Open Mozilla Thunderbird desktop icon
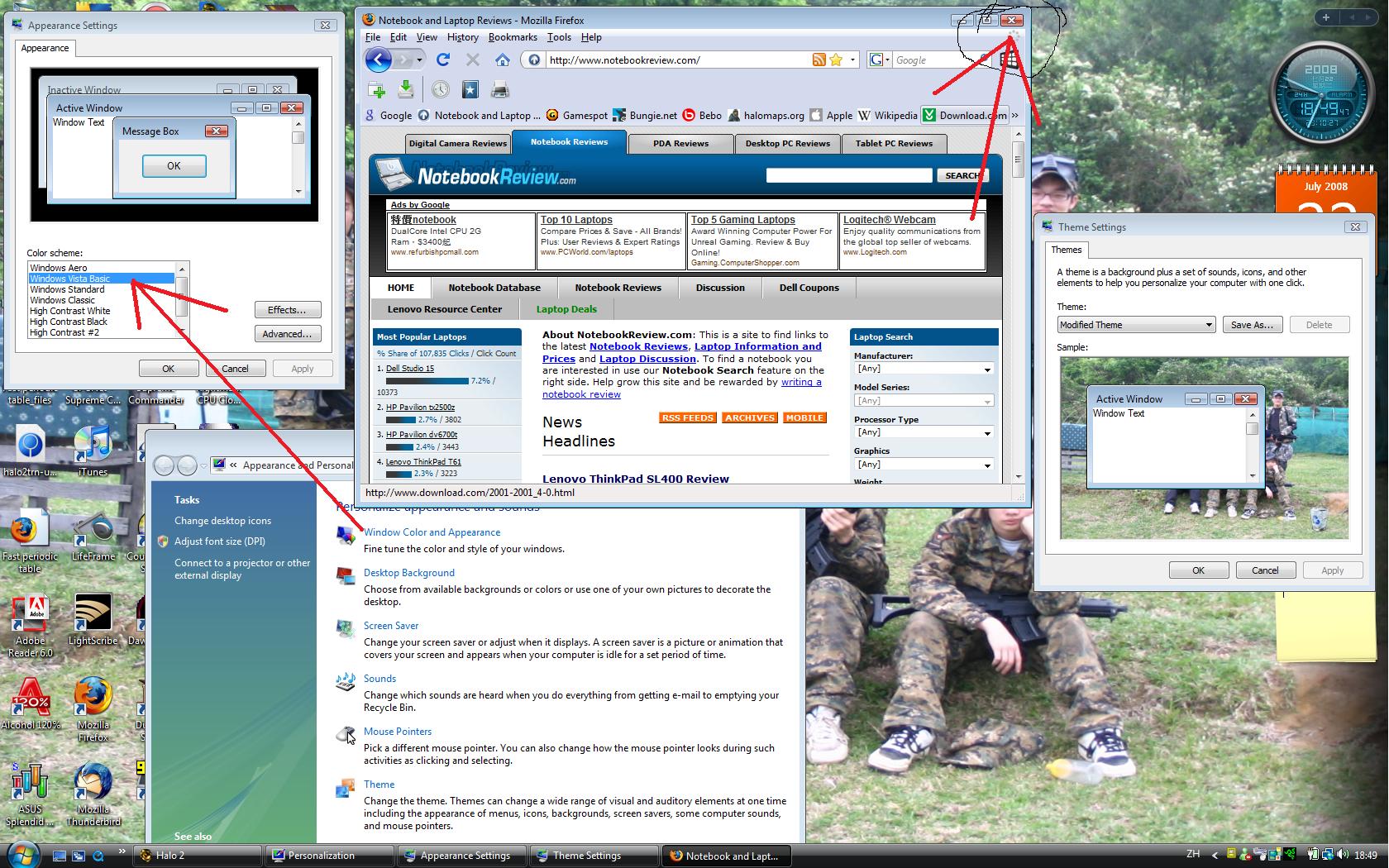Image resolution: width=1389 pixels, height=868 pixels. (93, 794)
